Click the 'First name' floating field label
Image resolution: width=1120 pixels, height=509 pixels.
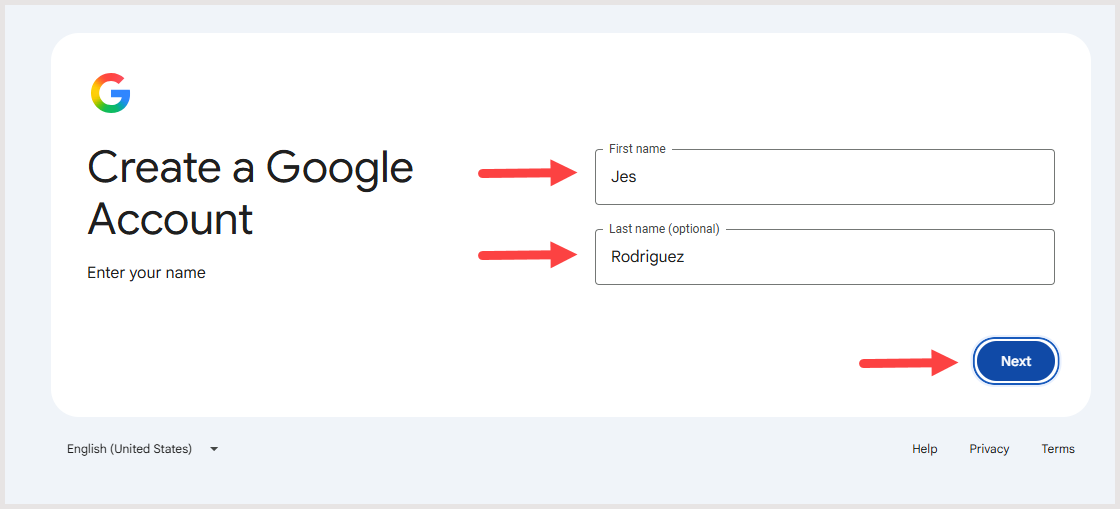pyautogui.click(x=637, y=149)
